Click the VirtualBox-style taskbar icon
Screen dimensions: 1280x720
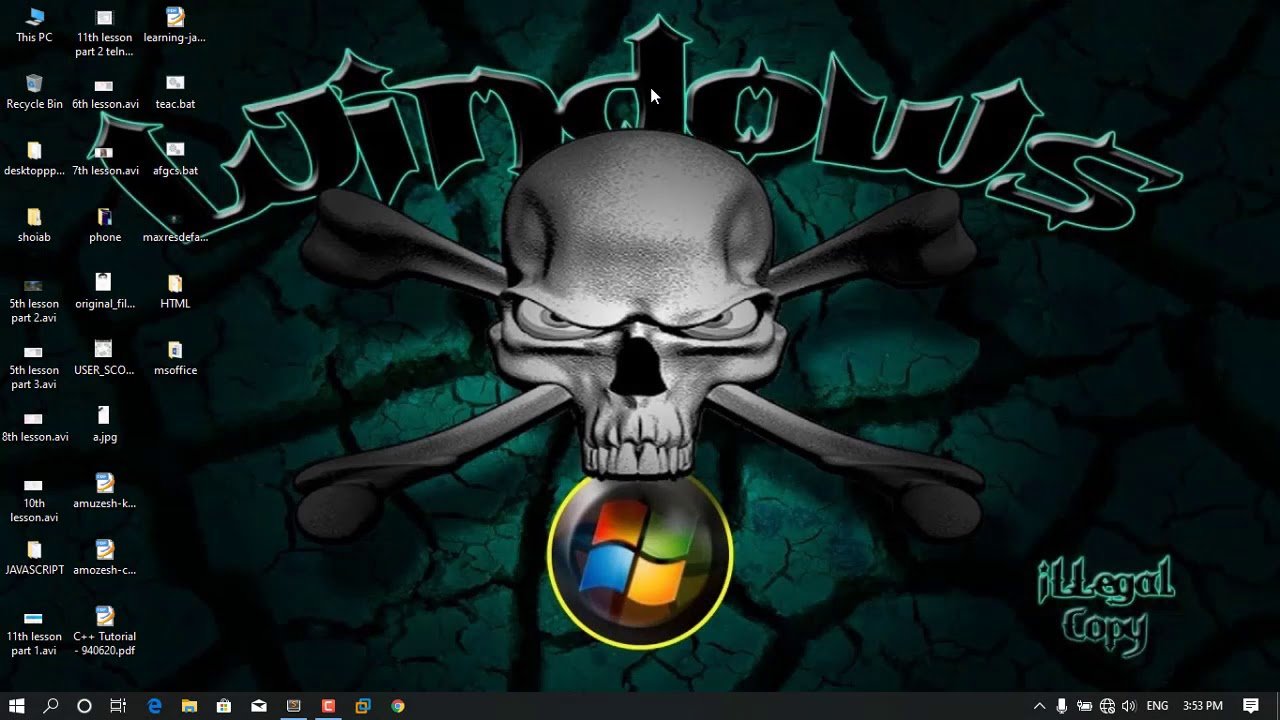coord(363,706)
